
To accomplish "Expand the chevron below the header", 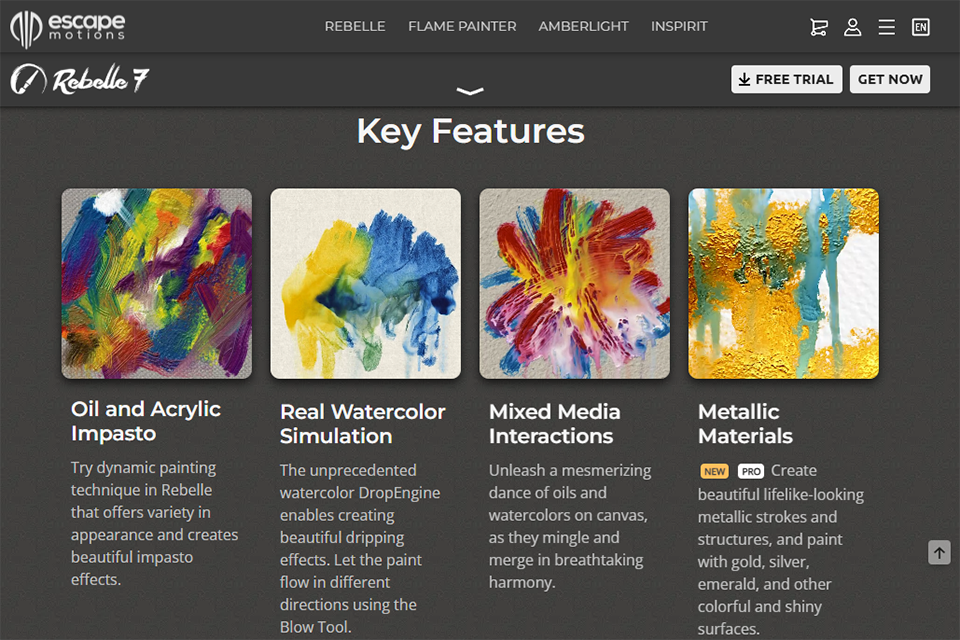I will 470,92.
